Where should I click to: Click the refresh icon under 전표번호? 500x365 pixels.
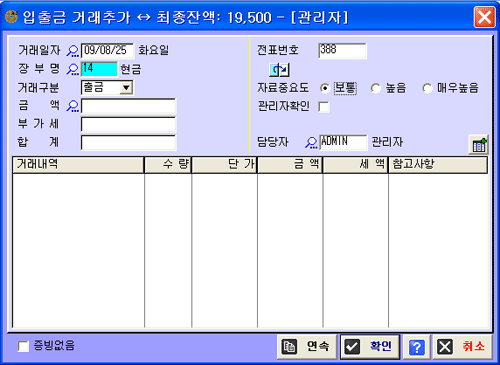coord(279,70)
